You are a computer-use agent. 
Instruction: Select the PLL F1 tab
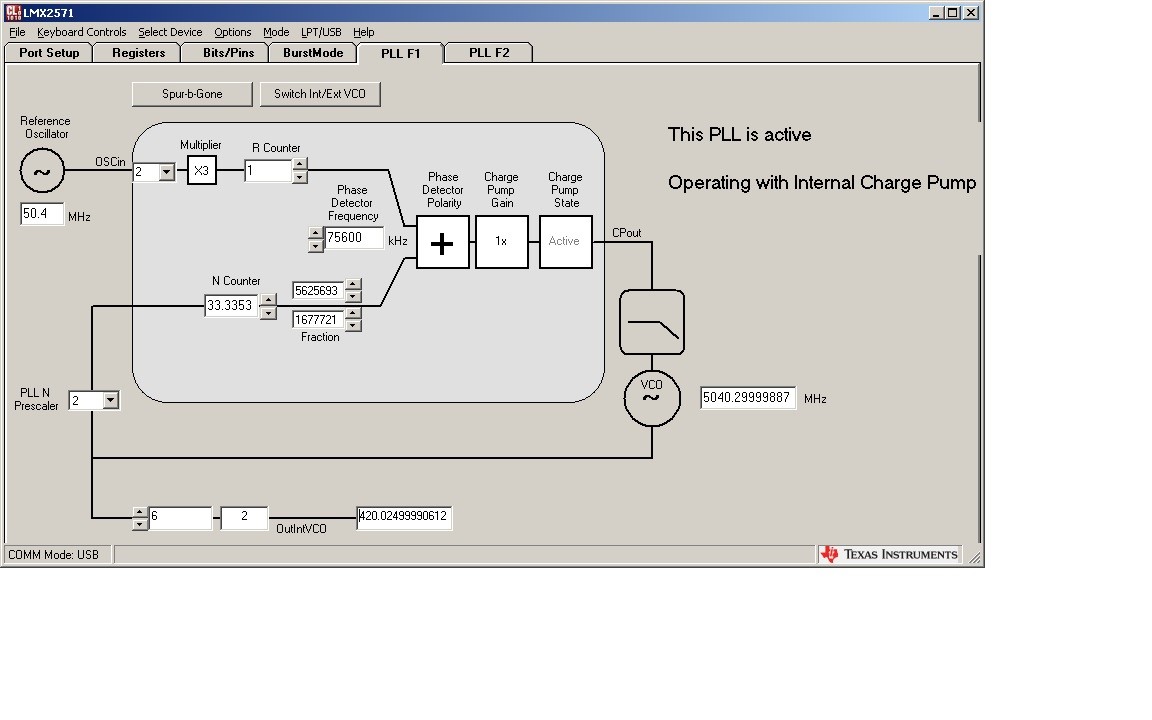[x=400, y=53]
